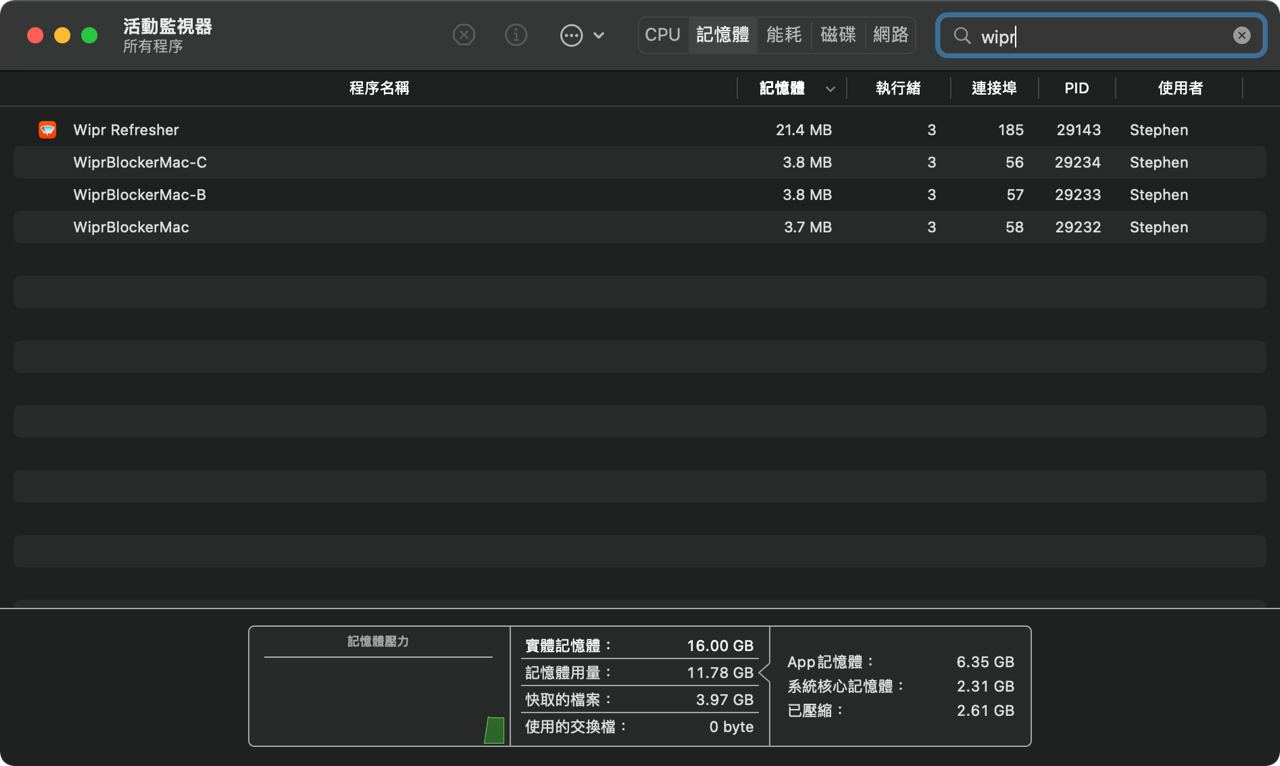This screenshot has width=1280, height=766.
Task: Click 使用的交換檔 0 byte value
Action: pos(731,727)
